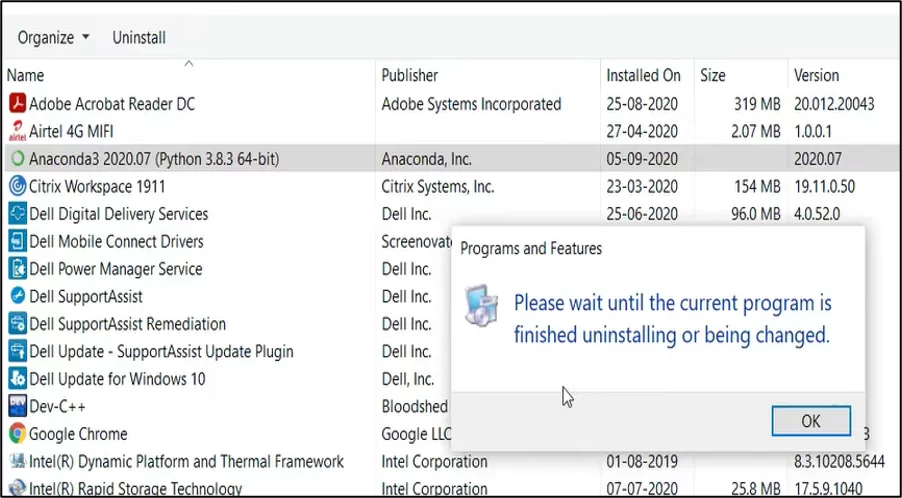The image size is (902, 498).
Task: Click the Google Chrome icon
Action: (18, 434)
